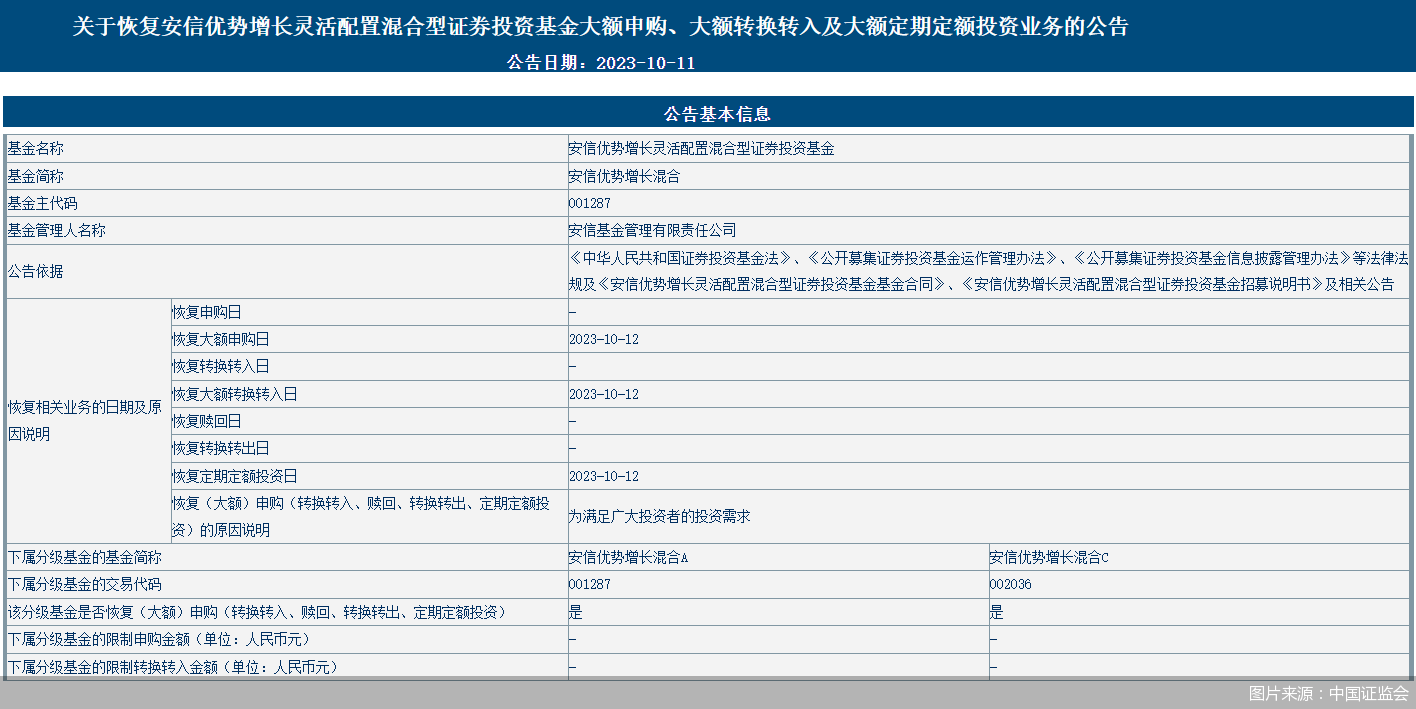Viewport: 1416px width, 709px height.
Task: Select the fund name value 安信优势增长灵活配置混合型证券投资基金
Action: (701, 149)
